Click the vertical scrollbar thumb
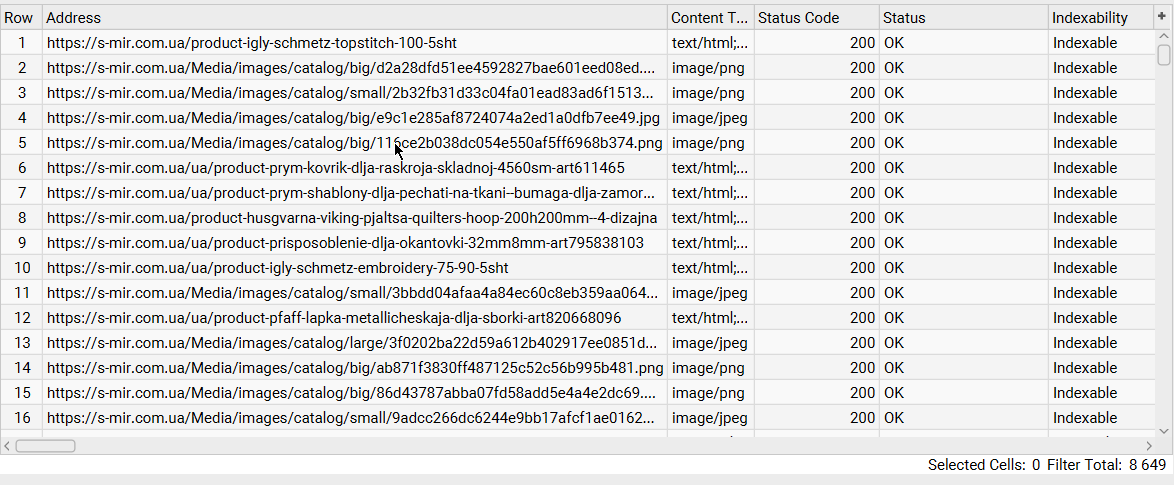This screenshot has height=485, width=1174. click(1164, 53)
